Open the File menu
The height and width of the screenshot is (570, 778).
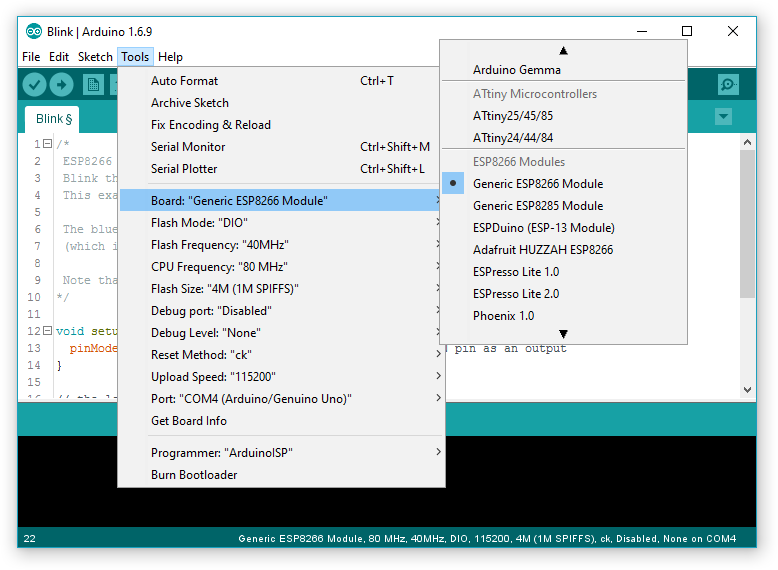tap(31, 57)
